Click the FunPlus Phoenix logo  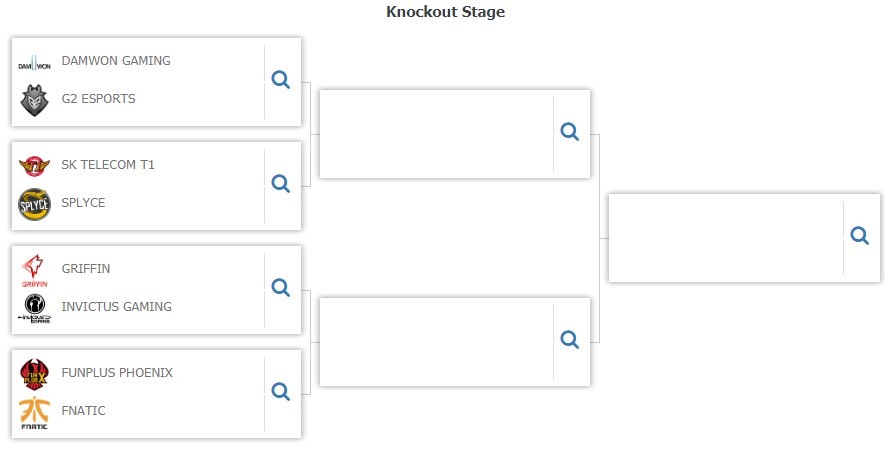click(x=35, y=374)
